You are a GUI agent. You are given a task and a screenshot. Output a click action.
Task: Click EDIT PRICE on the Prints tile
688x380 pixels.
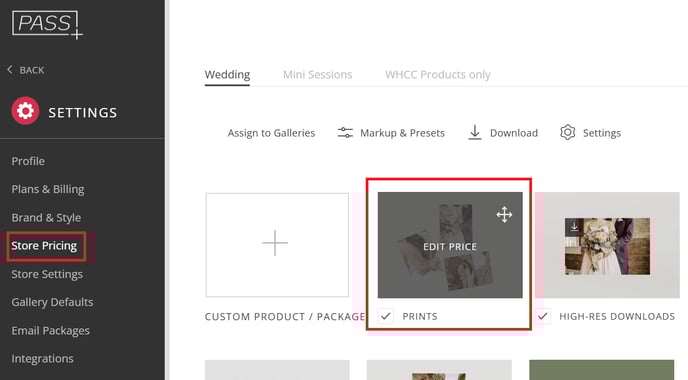(450, 247)
